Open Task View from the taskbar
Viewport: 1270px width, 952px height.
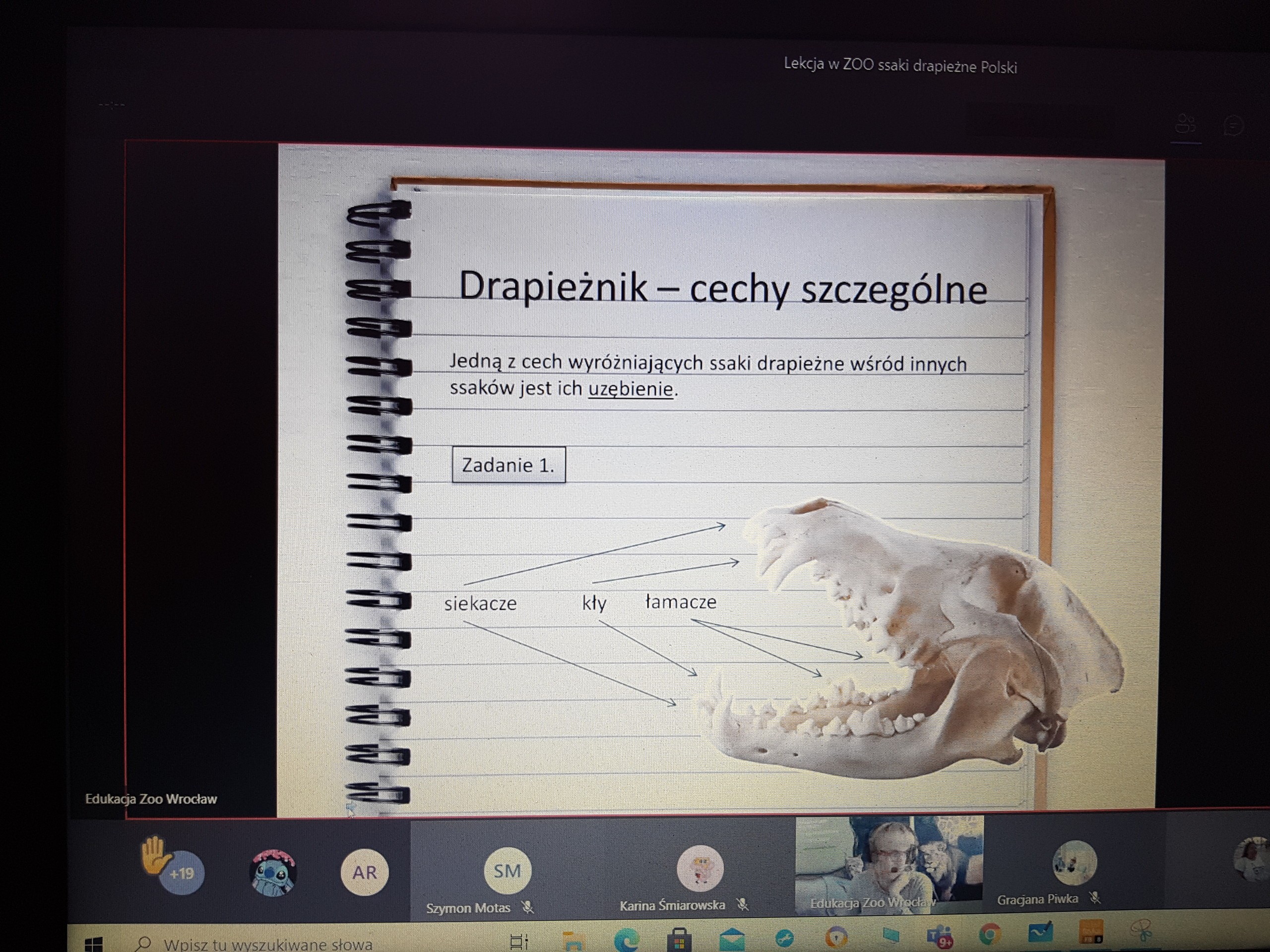pos(519,942)
